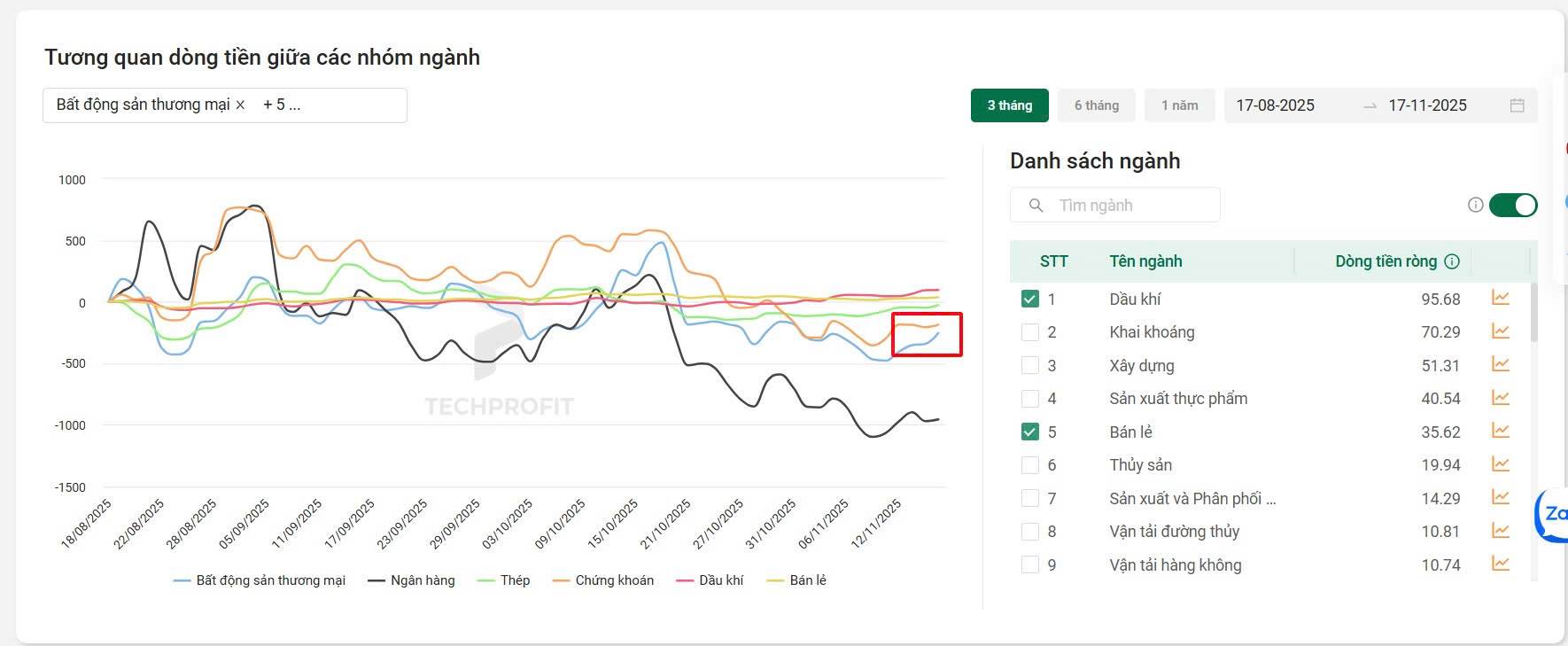Image resolution: width=1568 pixels, height=646 pixels.
Task: Open the start date 17-08-2025 picker
Action: coord(1275,105)
